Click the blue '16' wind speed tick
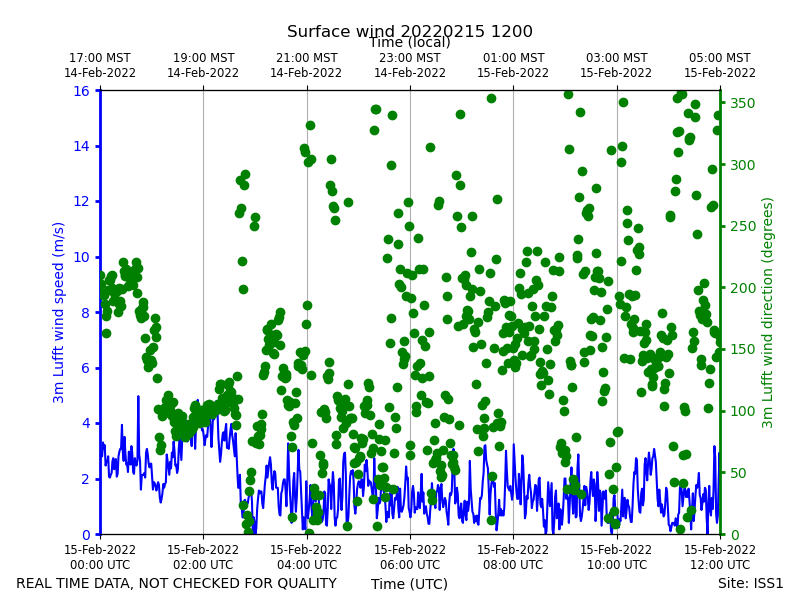 [81, 91]
